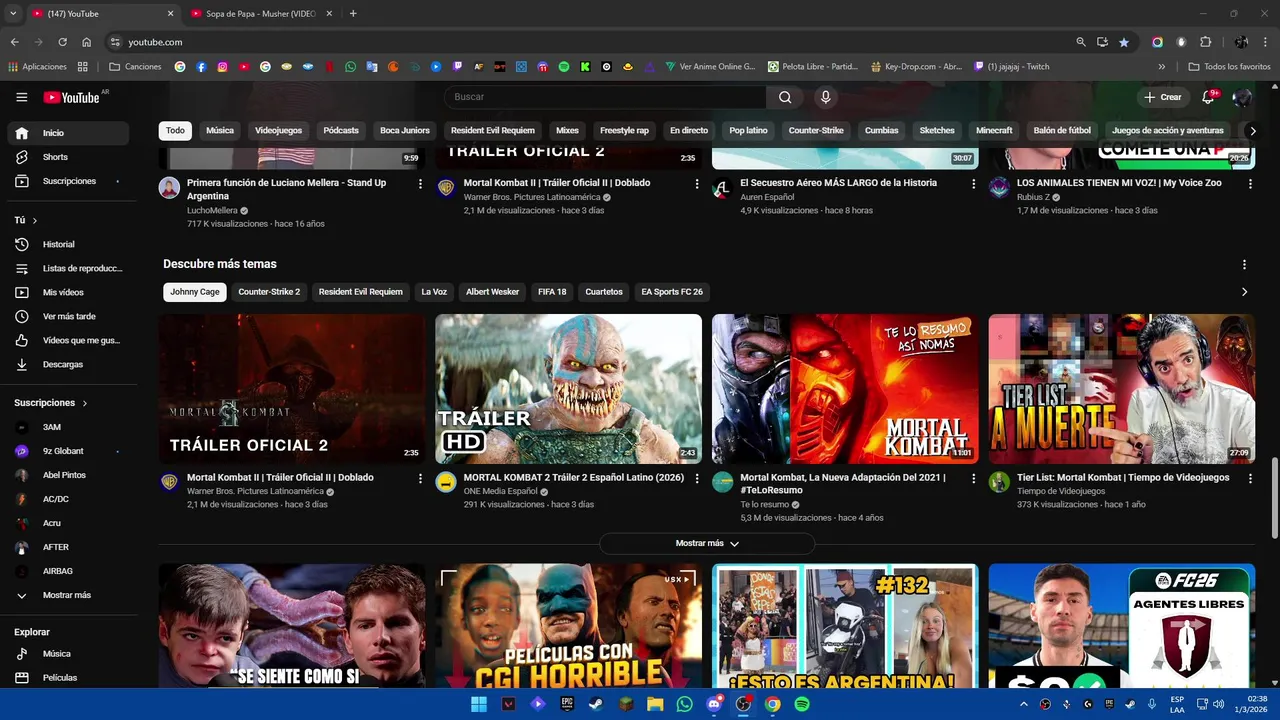This screenshot has width=1280, height=720.
Task: Click the YouTube logo
Action: pyautogui.click(x=71, y=97)
